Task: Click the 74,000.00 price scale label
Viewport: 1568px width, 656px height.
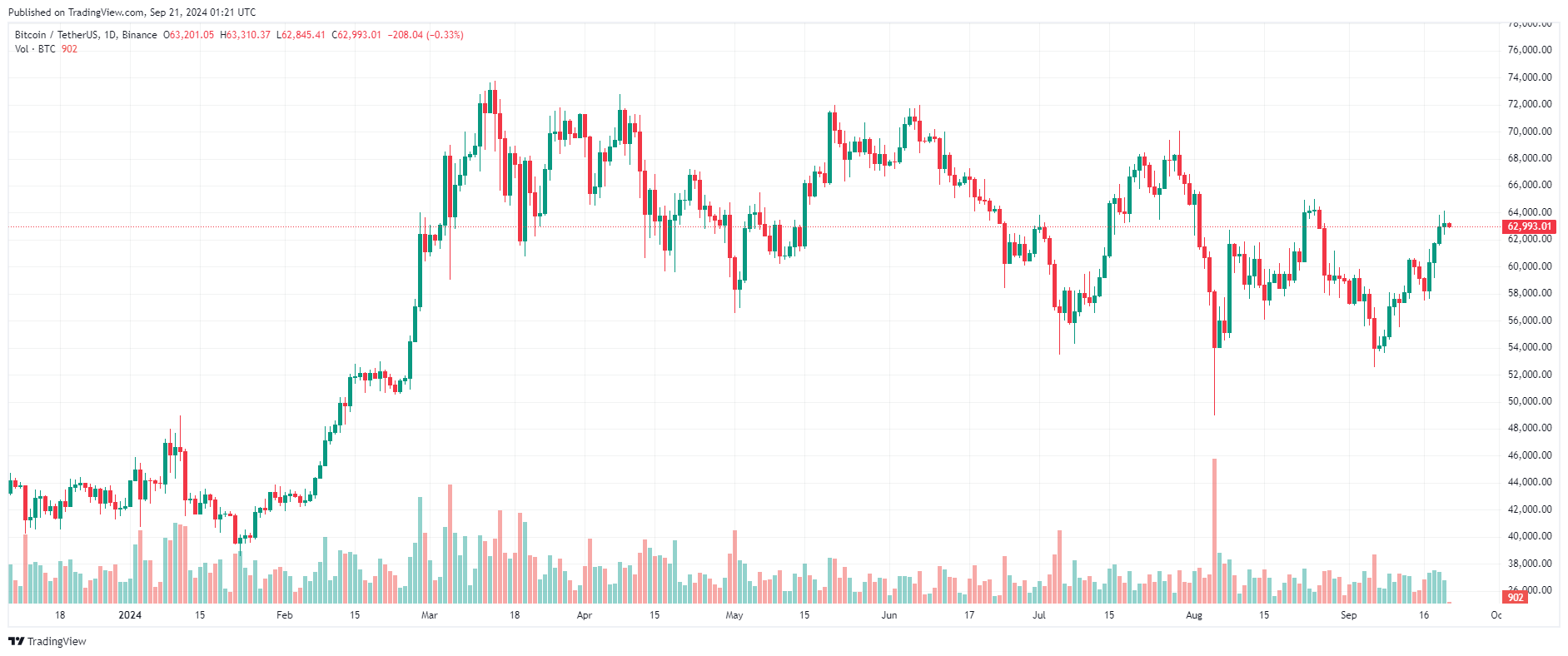Action: point(1530,77)
